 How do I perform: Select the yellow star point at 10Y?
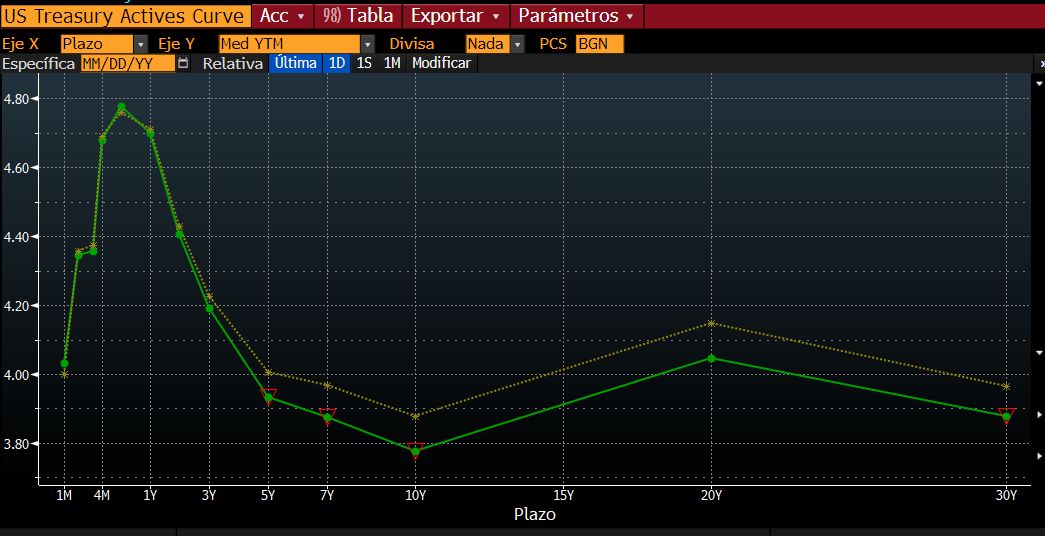(416, 417)
